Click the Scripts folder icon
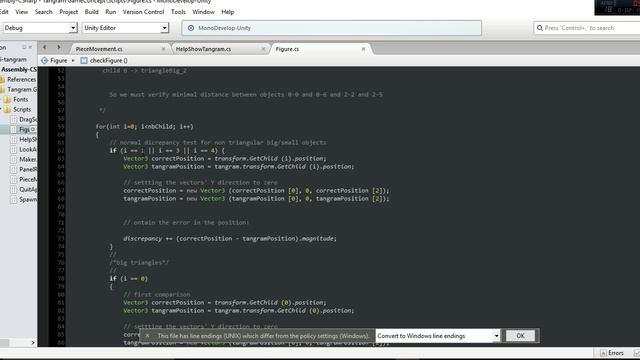The width and height of the screenshot is (640, 360). (7, 109)
